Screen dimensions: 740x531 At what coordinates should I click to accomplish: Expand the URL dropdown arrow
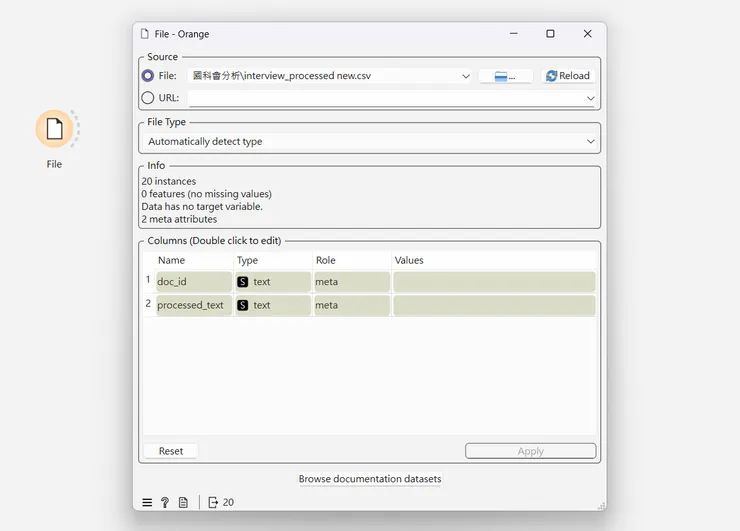[x=590, y=98]
